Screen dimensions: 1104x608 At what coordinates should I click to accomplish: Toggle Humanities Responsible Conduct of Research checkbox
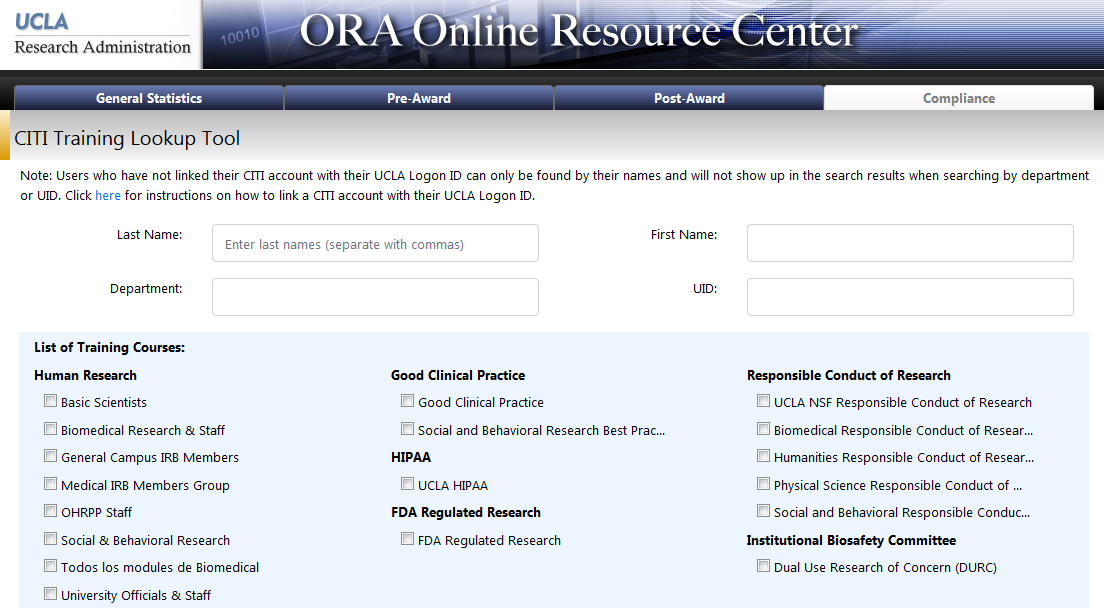point(763,455)
